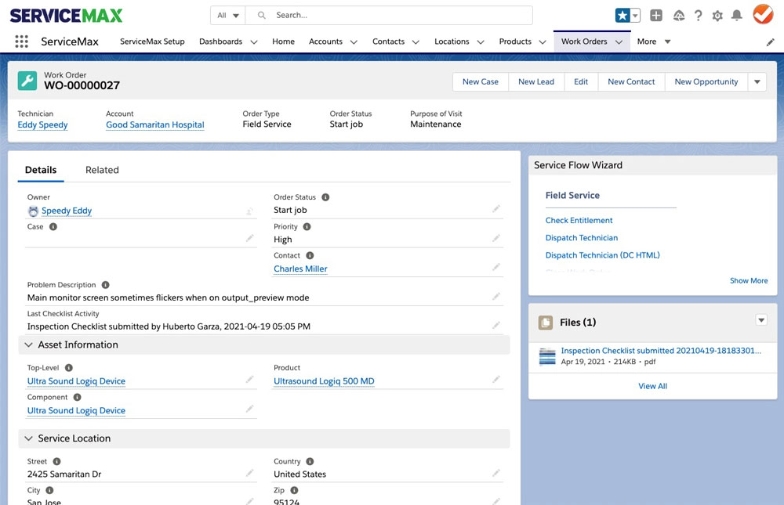Click the Component field info icon
784x505 pixels.
(x=77, y=398)
